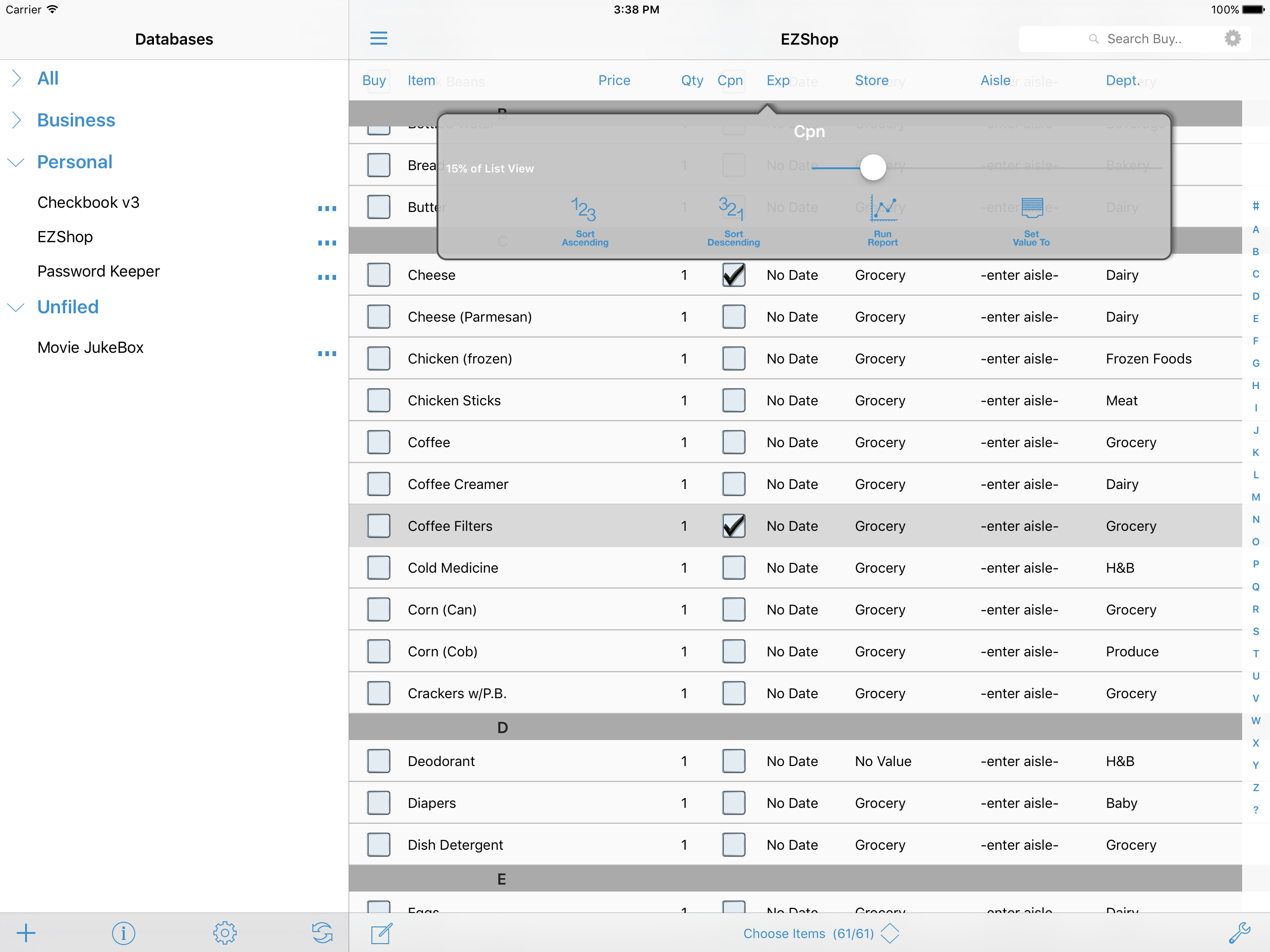Tap the sync databases icon
Screen dimensions: 1270x952
tap(322, 932)
